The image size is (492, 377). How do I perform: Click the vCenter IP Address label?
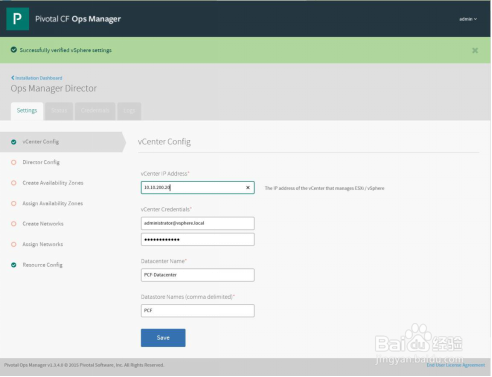pos(165,173)
